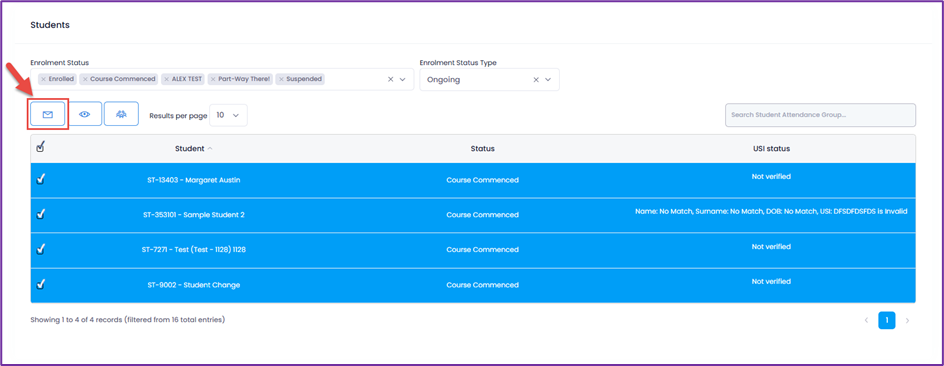Uncheck the Student Change row checkbox
The width and height of the screenshot is (944, 366).
coord(41,284)
